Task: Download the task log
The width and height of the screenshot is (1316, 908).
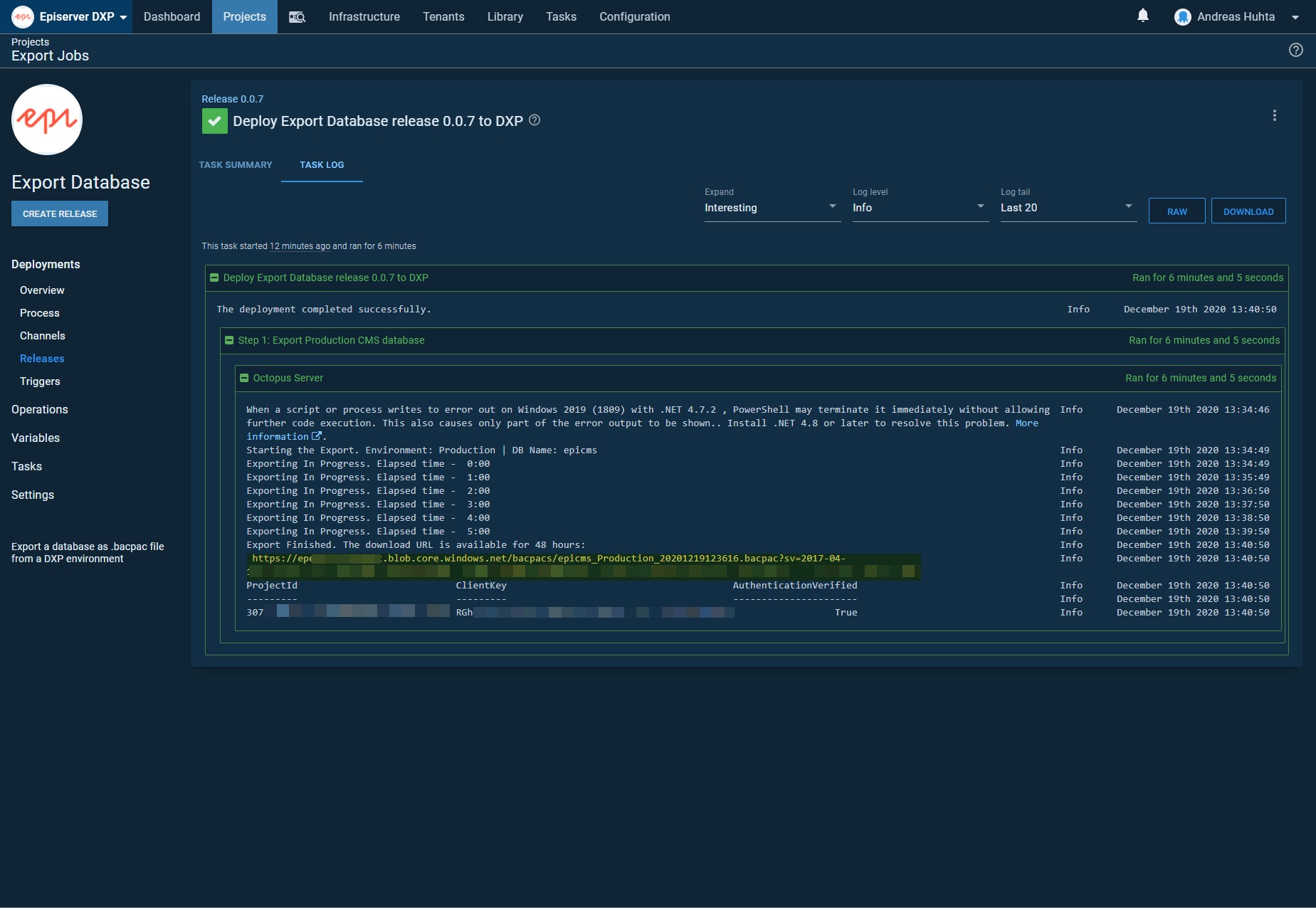Action: 1248,211
